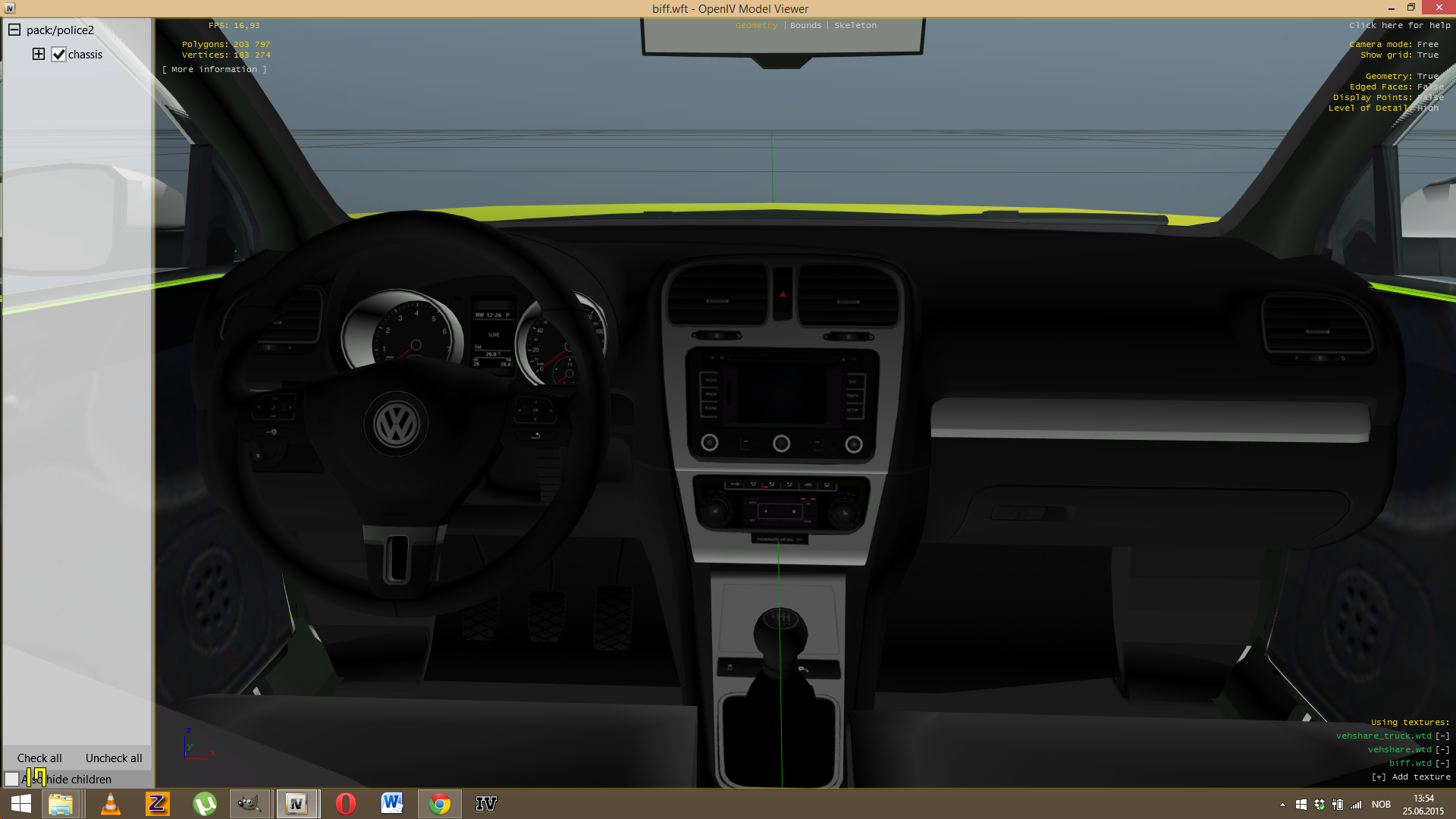Viewport: 1456px width, 819px height.
Task: Open the ZModeler taskbar icon
Action: [x=157, y=804]
